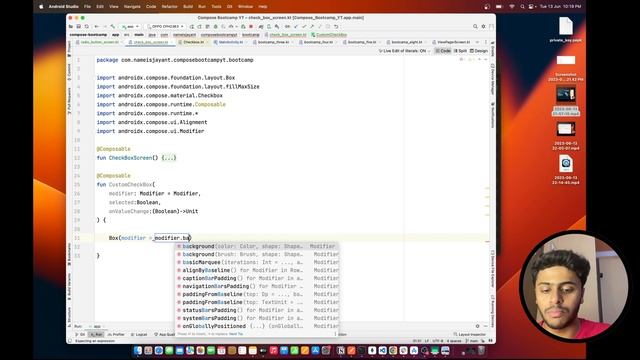Viewport: 640px width, 360px height.
Task: Select first background(color, shape) completion
Action: click(x=257, y=247)
